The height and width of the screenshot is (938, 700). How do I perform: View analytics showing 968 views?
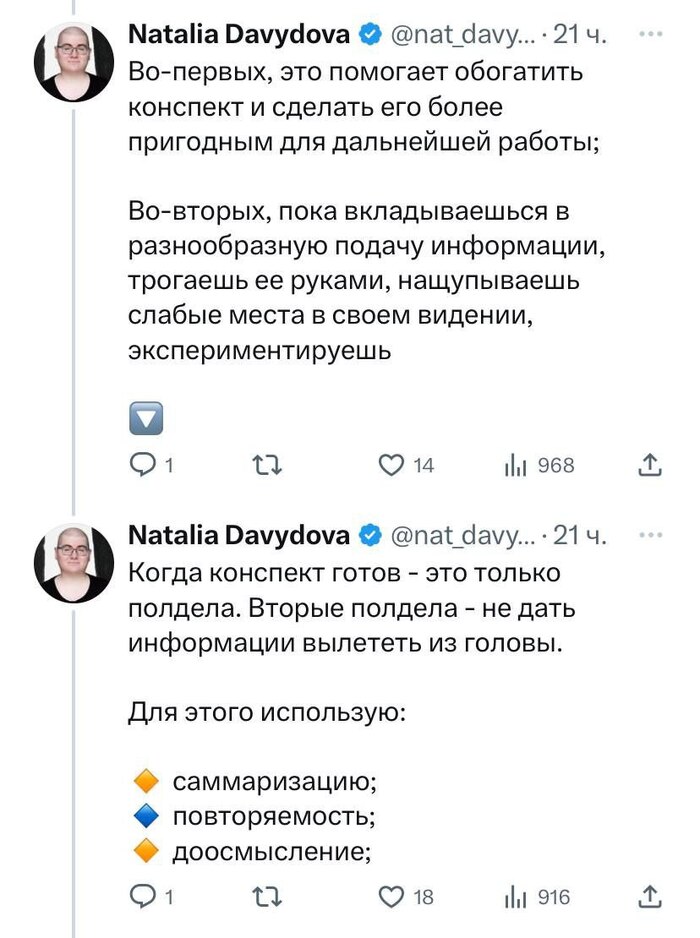pos(515,464)
